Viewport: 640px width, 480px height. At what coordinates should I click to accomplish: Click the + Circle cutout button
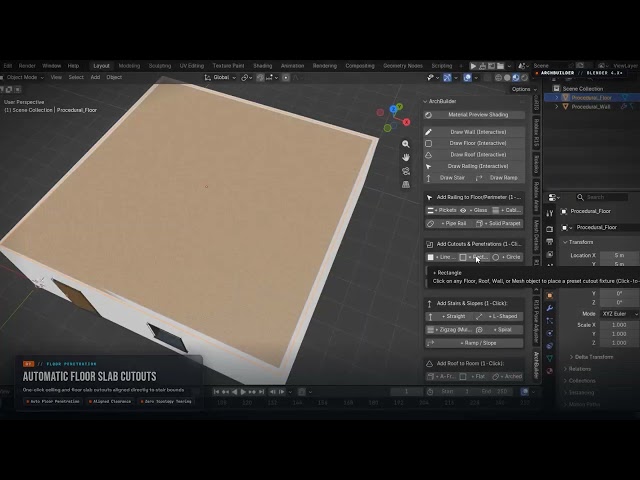(x=507, y=257)
